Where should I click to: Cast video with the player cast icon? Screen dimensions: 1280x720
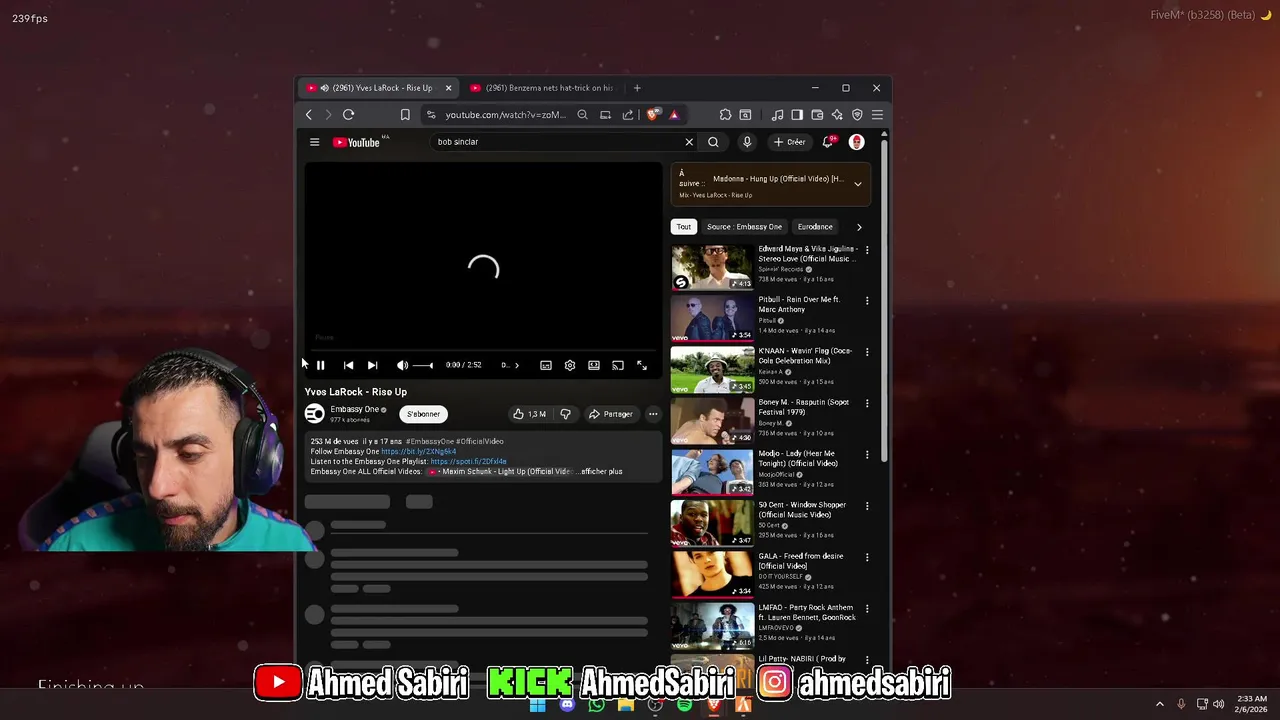[618, 365]
